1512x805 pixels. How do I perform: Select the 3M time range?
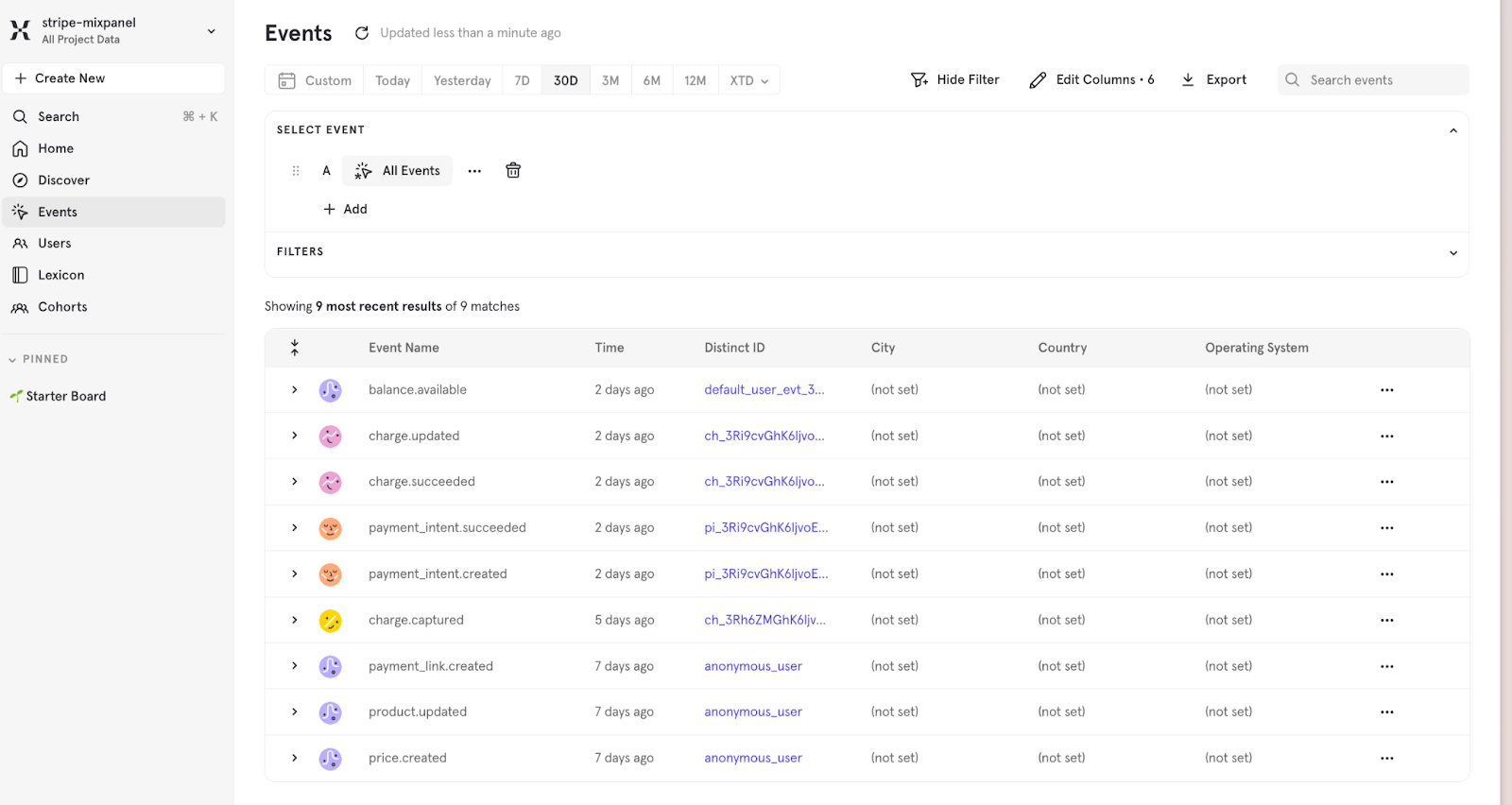tap(610, 81)
